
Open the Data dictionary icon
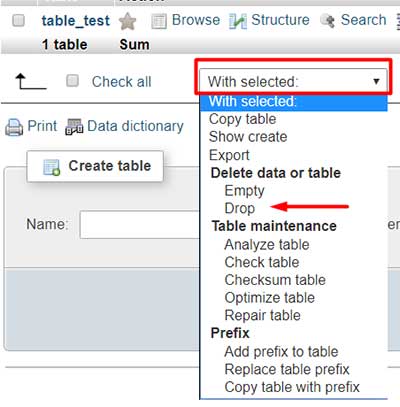click(74, 127)
